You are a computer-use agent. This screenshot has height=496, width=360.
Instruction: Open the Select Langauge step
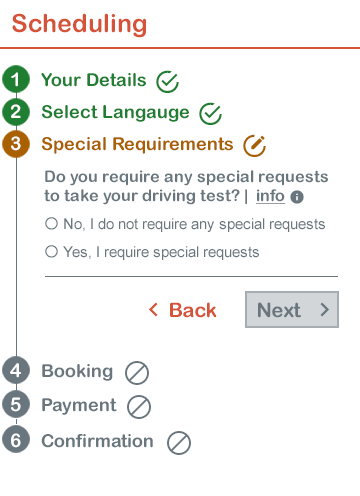(x=115, y=112)
